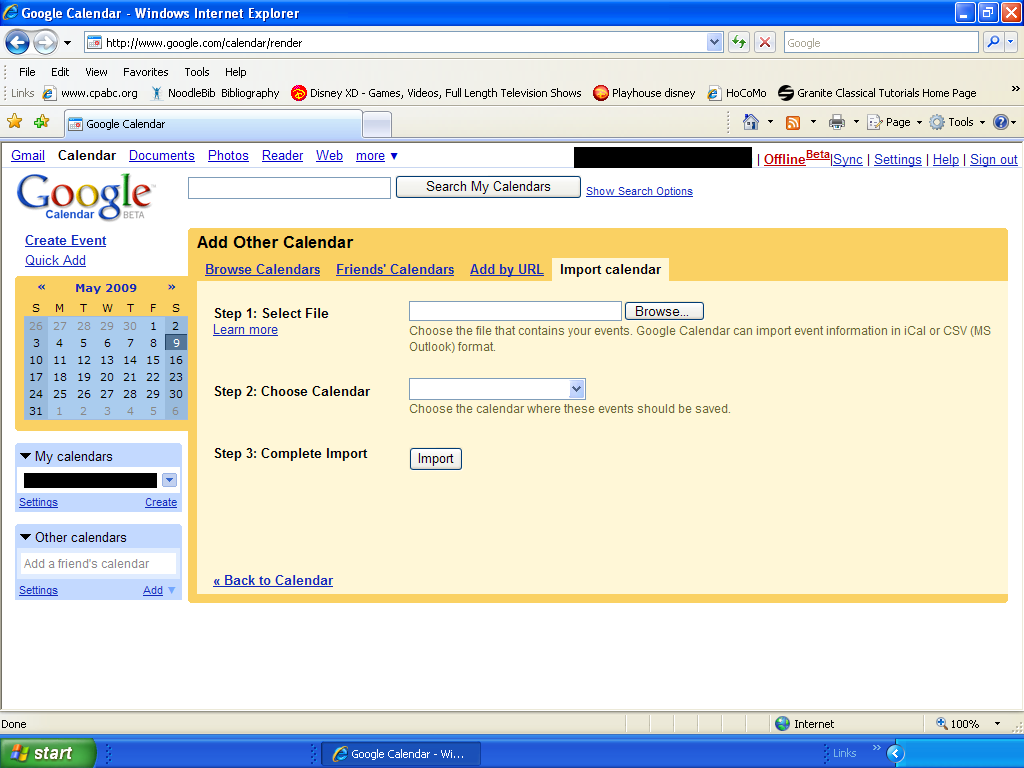The width and height of the screenshot is (1024, 768).
Task: Open the Edit menu
Action: 60,72
